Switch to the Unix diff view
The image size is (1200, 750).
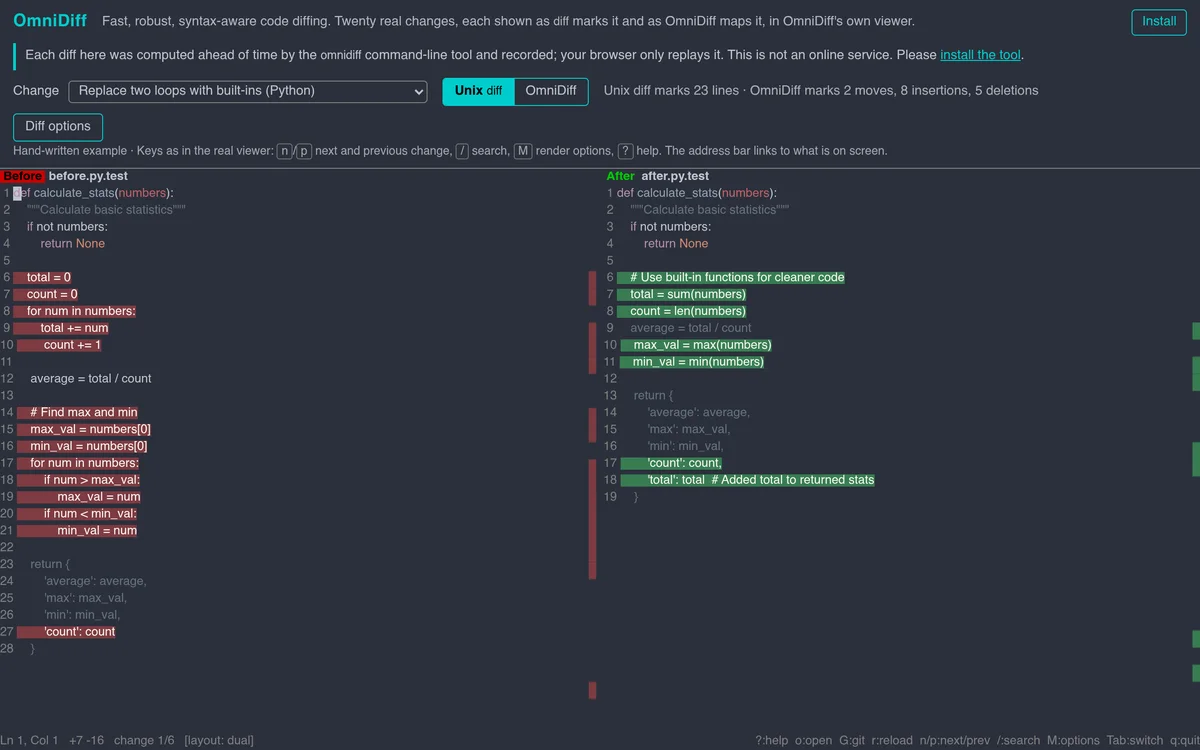(x=479, y=91)
